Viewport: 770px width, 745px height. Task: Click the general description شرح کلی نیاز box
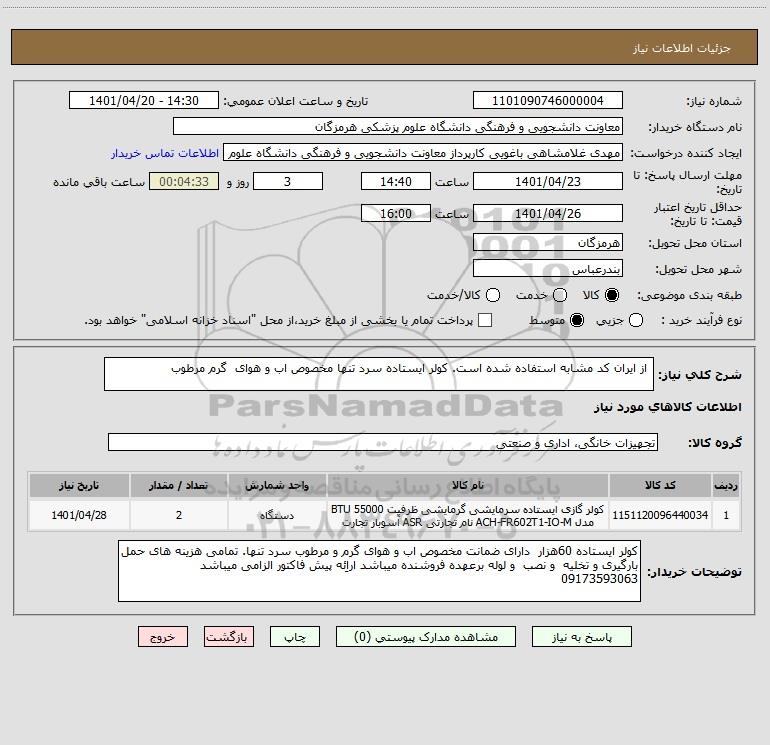(x=379, y=374)
